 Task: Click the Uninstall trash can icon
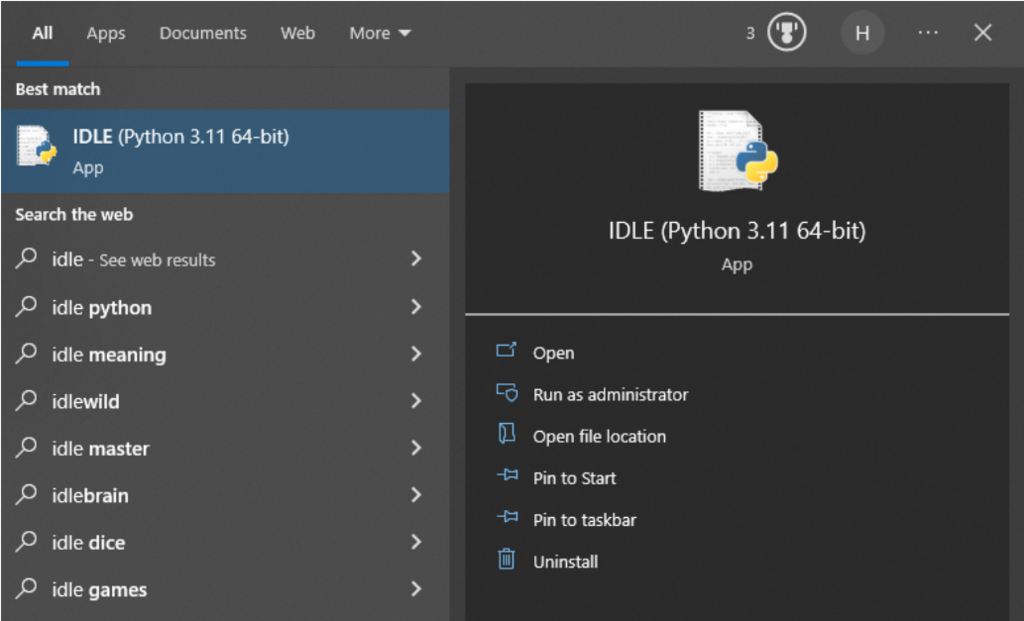507,560
